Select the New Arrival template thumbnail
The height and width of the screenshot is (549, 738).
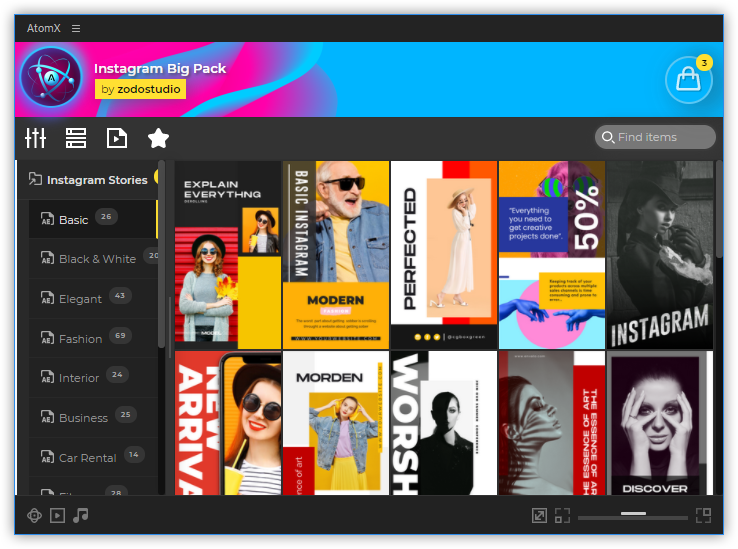pyautogui.click(x=228, y=423)
